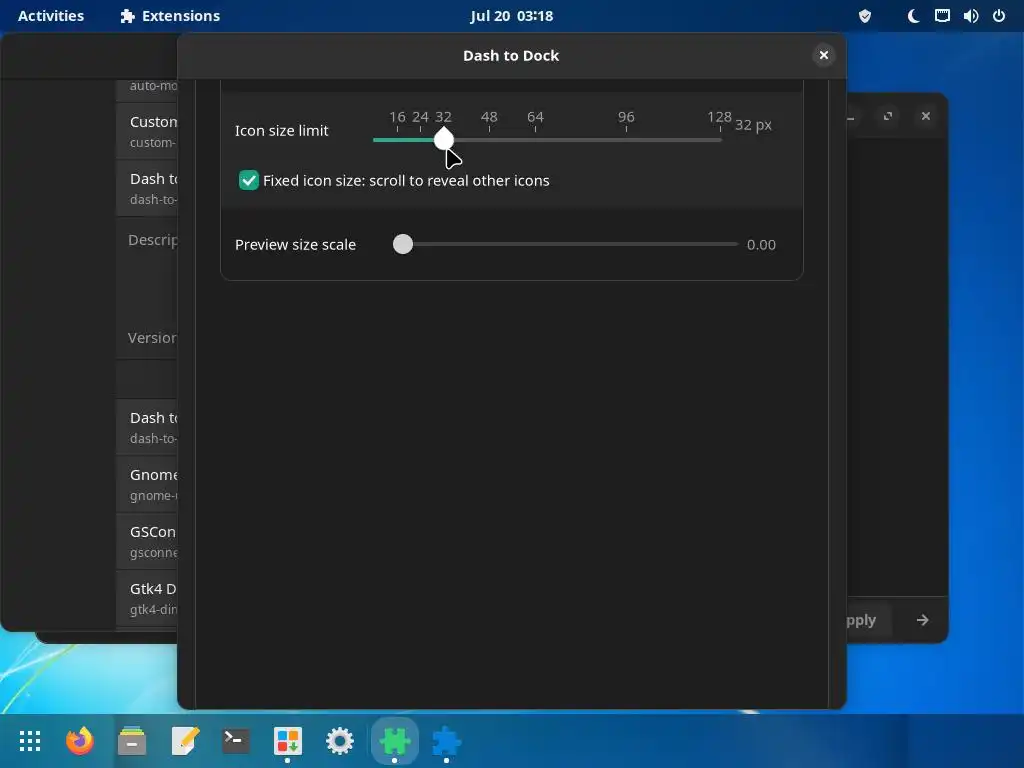Select the Gnome extension row
This screenshot has width=1024, height=768.
point(147,484)
